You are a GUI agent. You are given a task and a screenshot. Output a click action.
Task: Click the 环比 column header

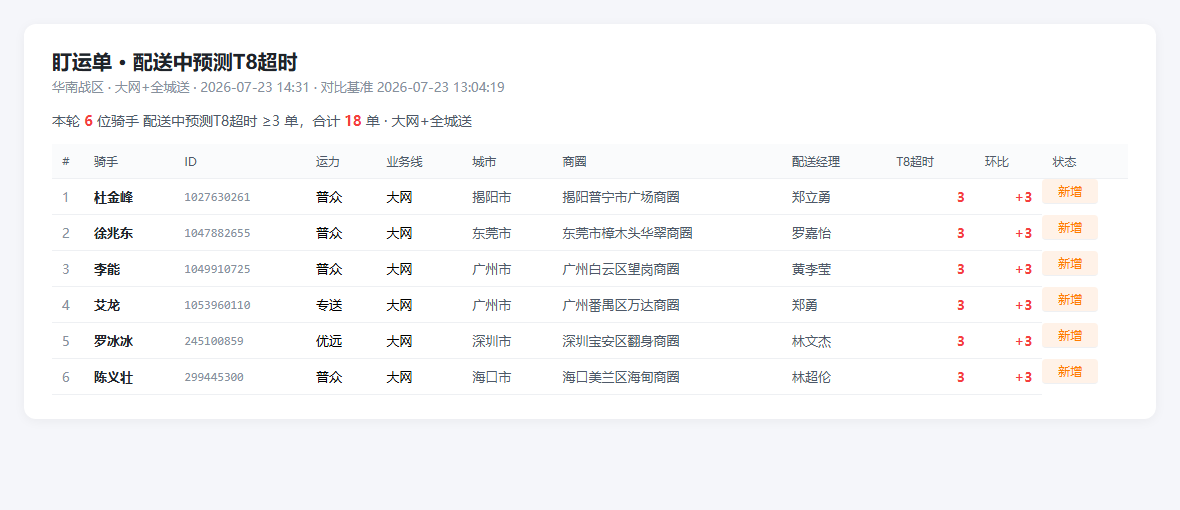(996, 162)
